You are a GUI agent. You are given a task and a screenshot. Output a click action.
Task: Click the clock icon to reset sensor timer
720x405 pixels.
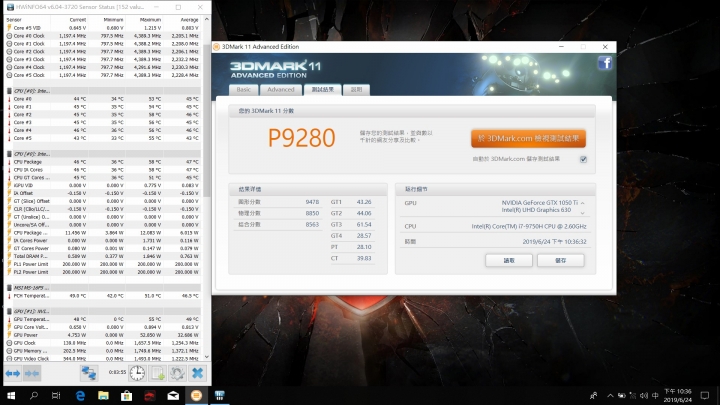[x=137, y=373]
